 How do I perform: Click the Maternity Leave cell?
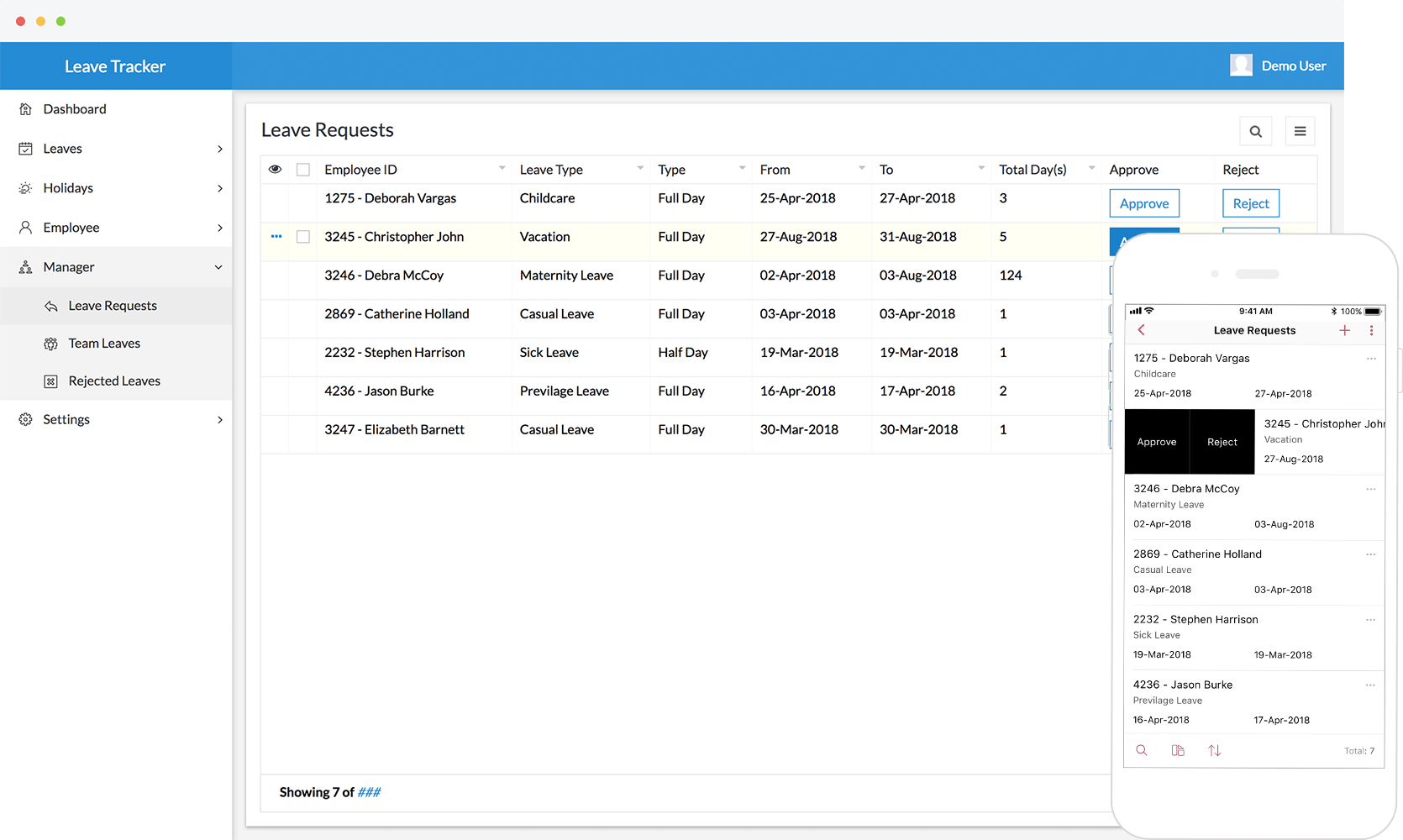[566, 276]
